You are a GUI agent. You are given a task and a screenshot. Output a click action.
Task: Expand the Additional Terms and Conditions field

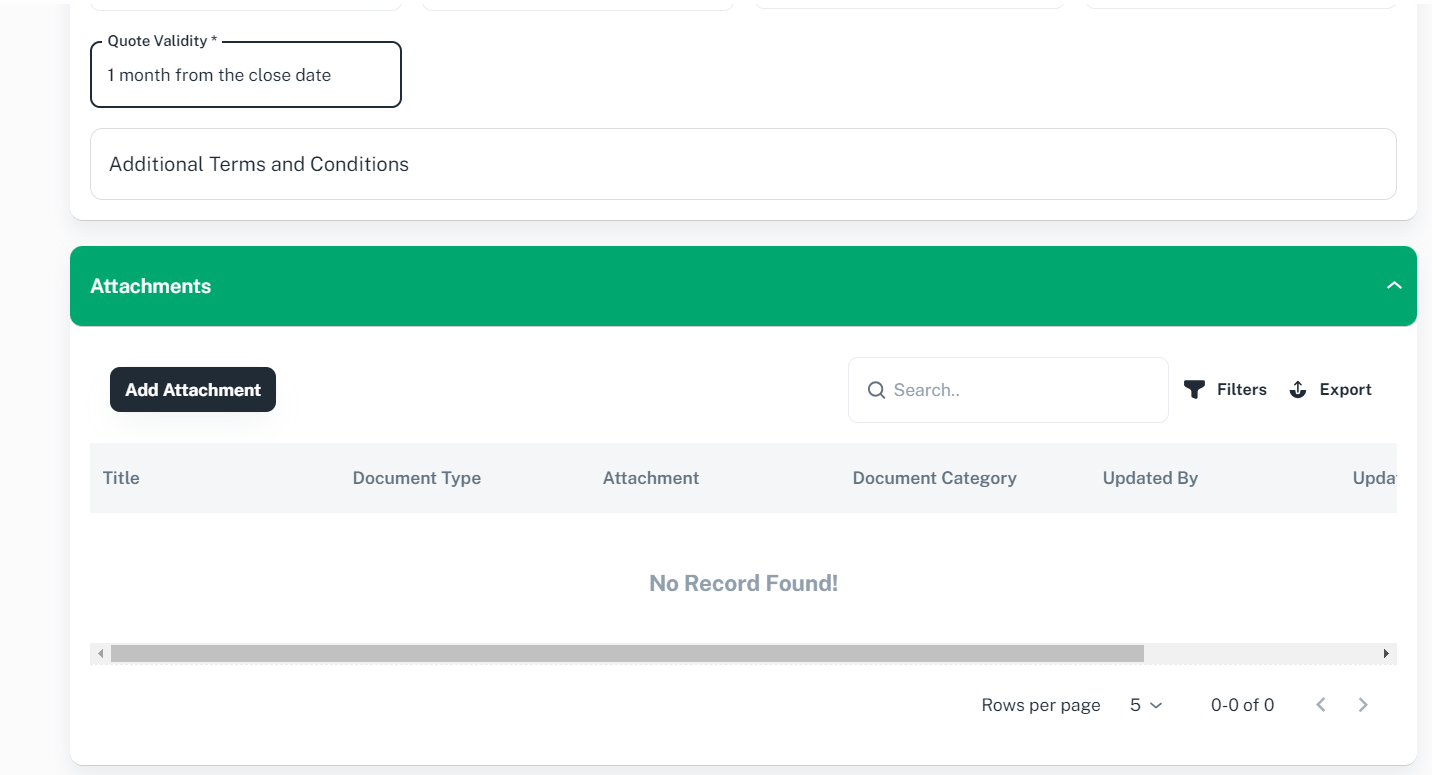pyautogui.click(x=742, y=164)
